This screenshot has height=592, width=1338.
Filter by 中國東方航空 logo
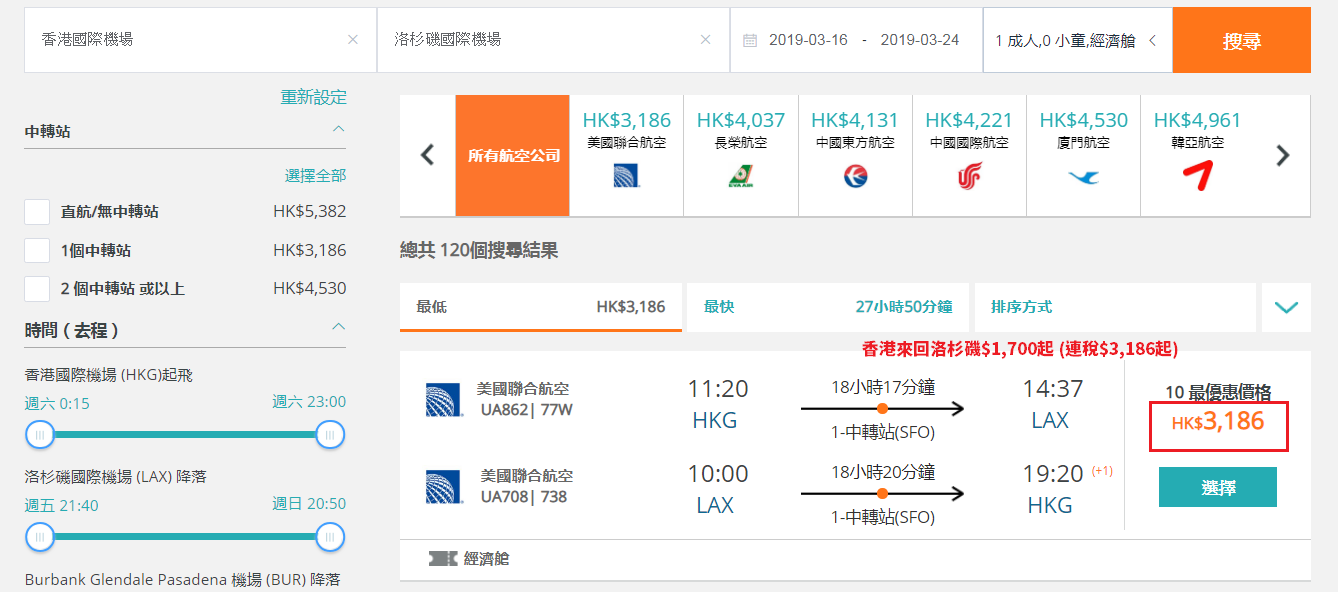point(855,176)
